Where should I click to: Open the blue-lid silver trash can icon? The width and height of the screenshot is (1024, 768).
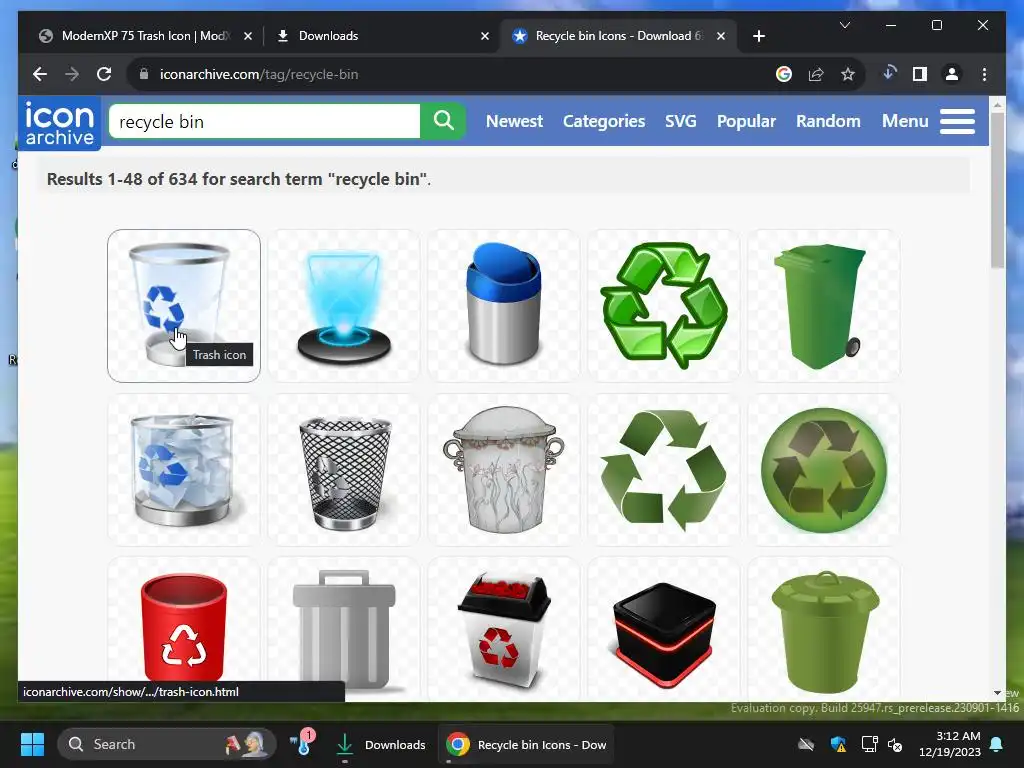[x=504, y=306]
